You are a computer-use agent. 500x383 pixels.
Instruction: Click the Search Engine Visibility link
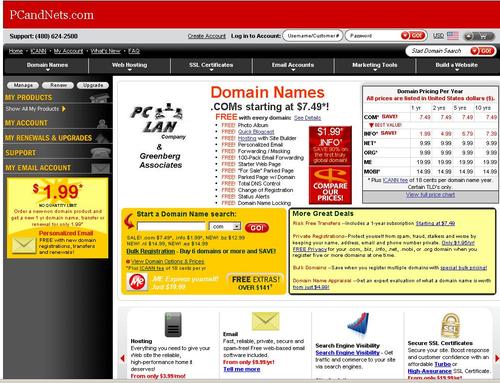click(347, 353)
